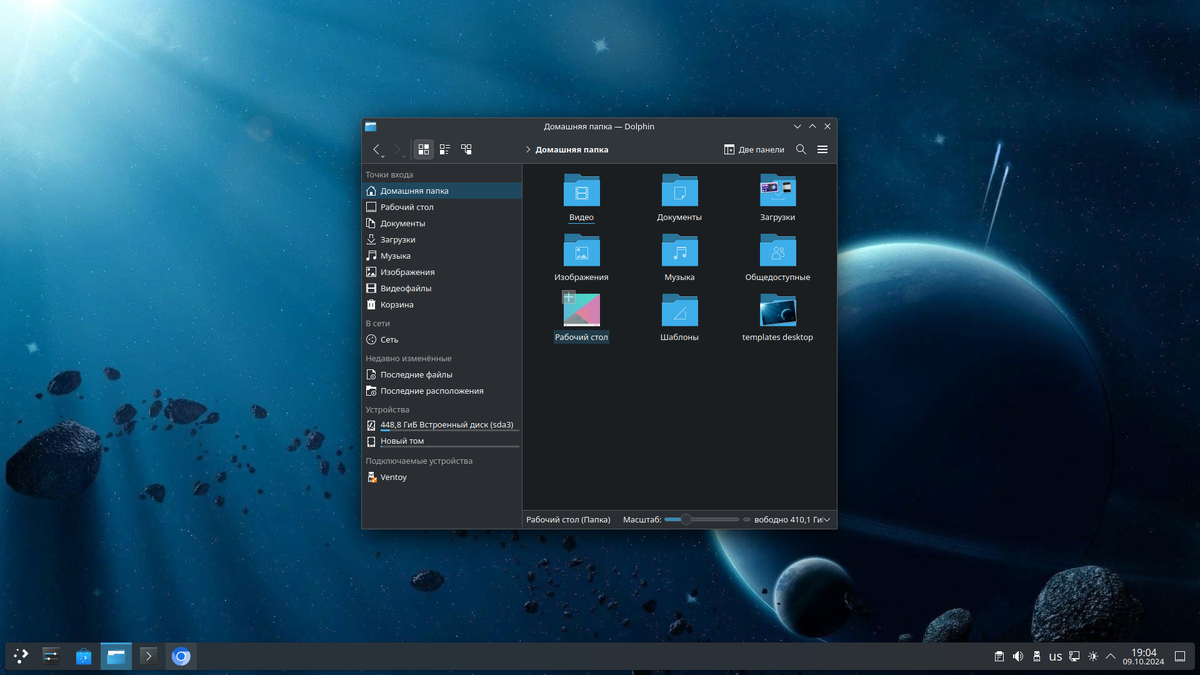Open the display configuration tray icon
This screenshot has width=1200, height=675.
pyautogui.click(x=1074, y=657)
